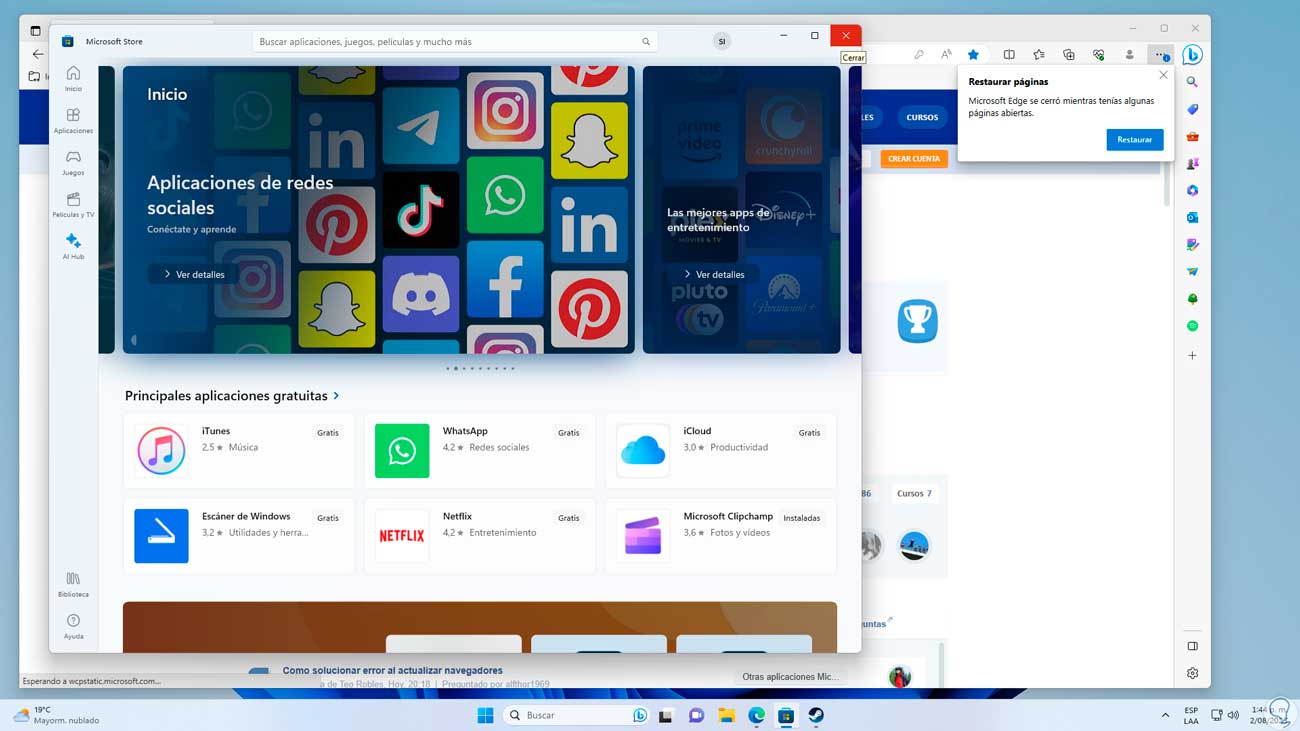This screenshot has width=1300, height=731.
Task: Click Gratis button for iTunes
Action: pyautogui.click(x=328, y=433)
